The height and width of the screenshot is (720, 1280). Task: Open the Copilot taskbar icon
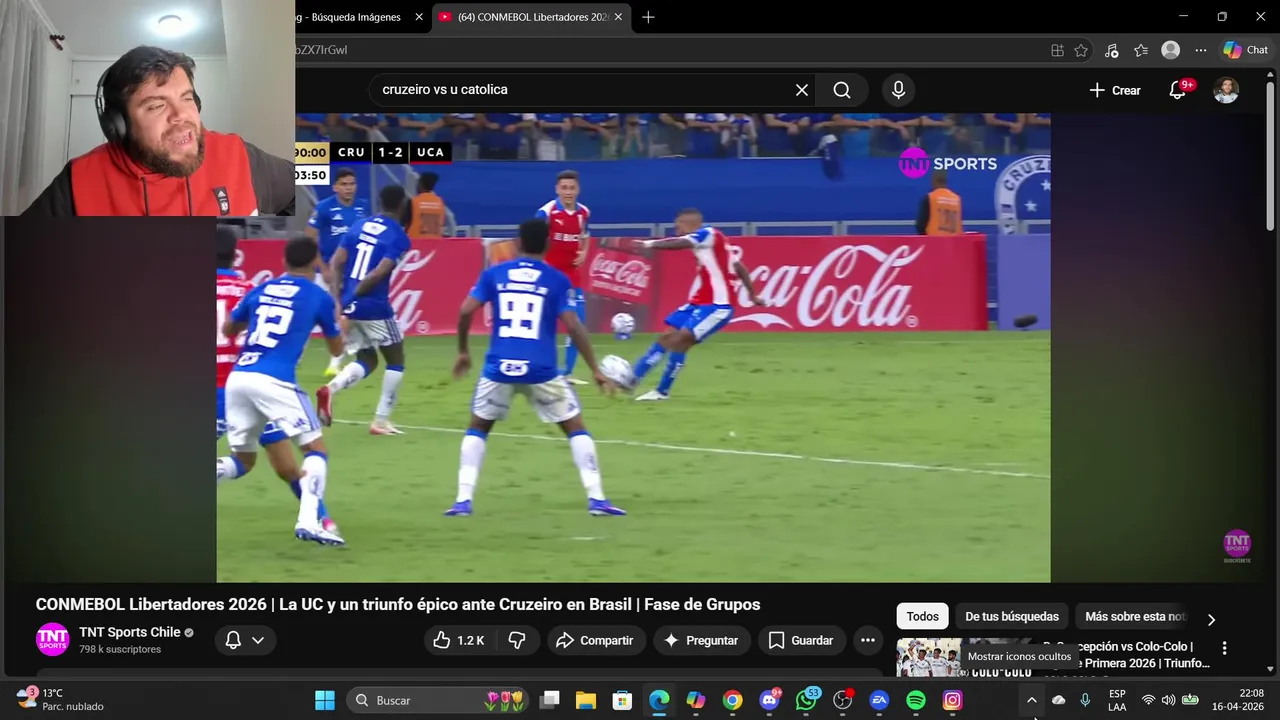696,700
